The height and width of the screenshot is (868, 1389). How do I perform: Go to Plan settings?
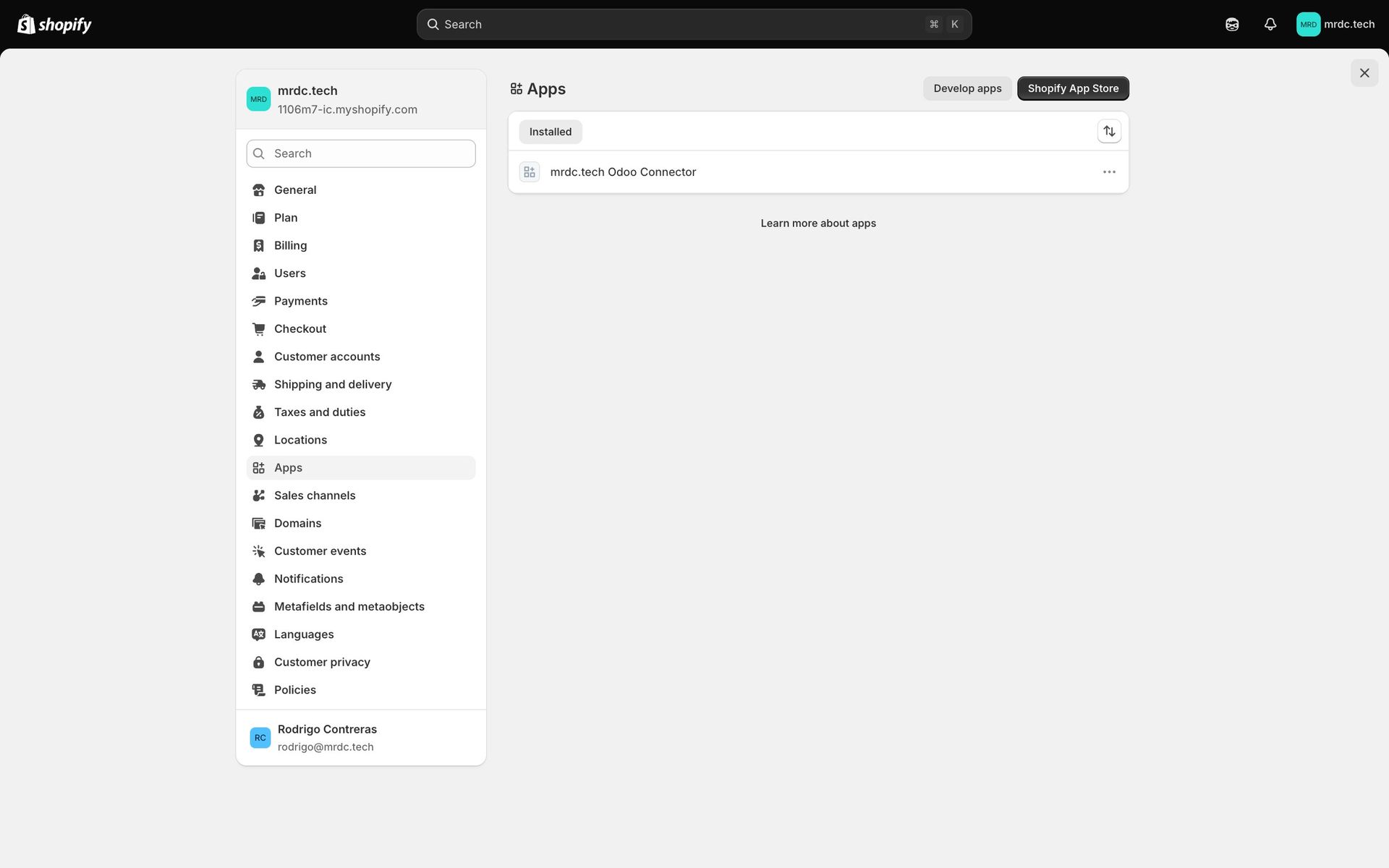(361, 218)
